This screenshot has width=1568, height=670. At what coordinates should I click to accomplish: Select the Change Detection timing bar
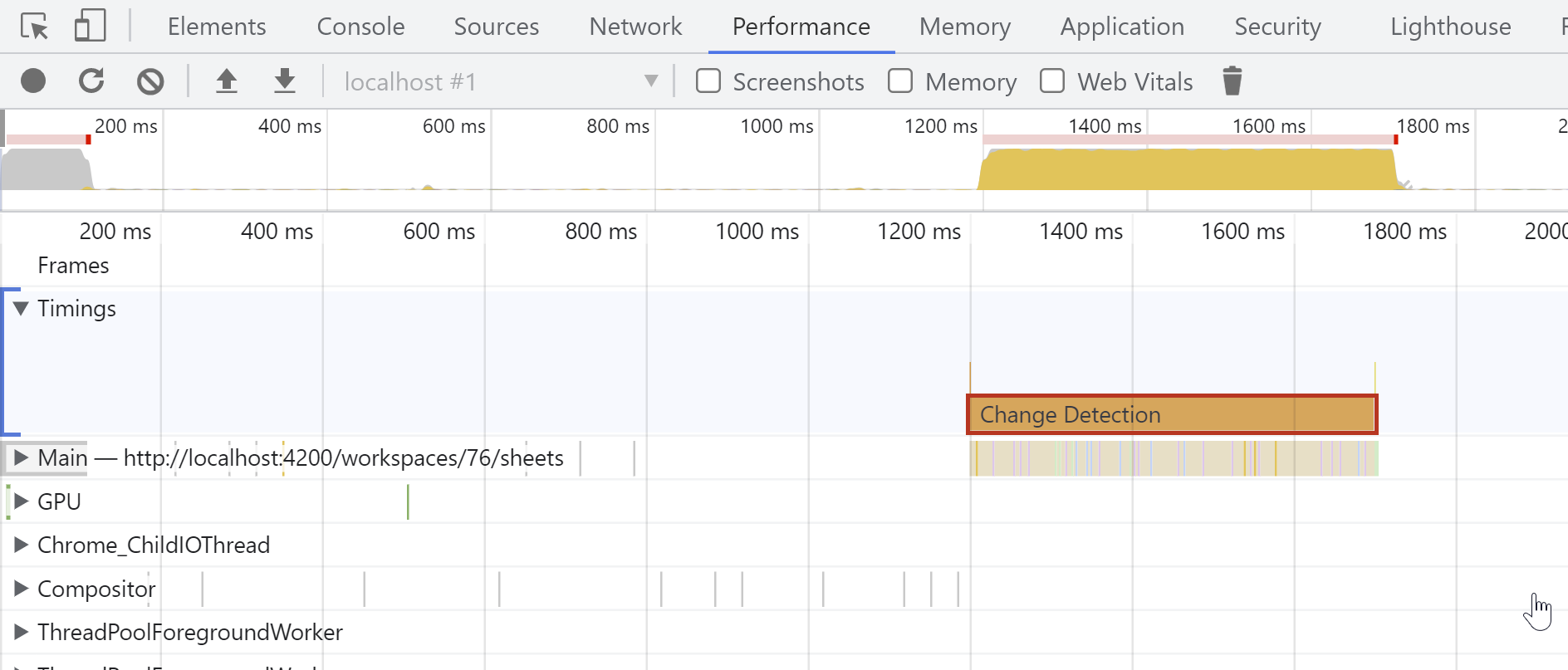click(x=1172, y=414)
